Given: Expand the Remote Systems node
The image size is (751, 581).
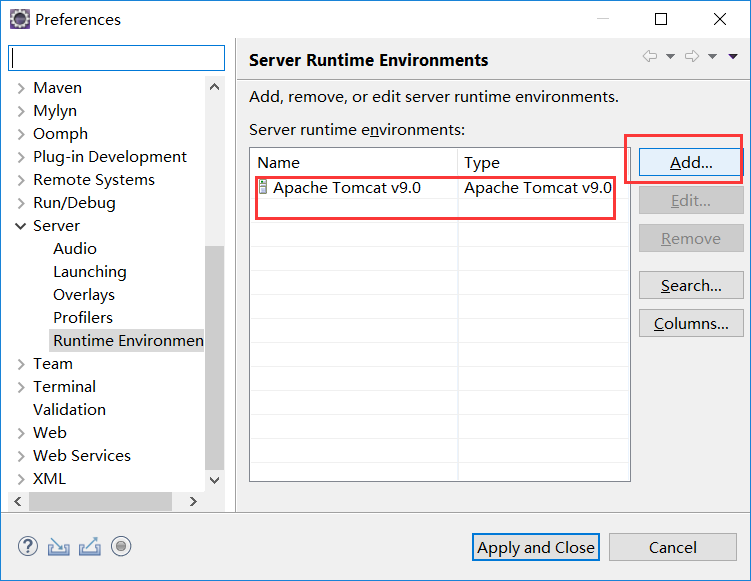Looking at the screenshot, I should point(21,180).
